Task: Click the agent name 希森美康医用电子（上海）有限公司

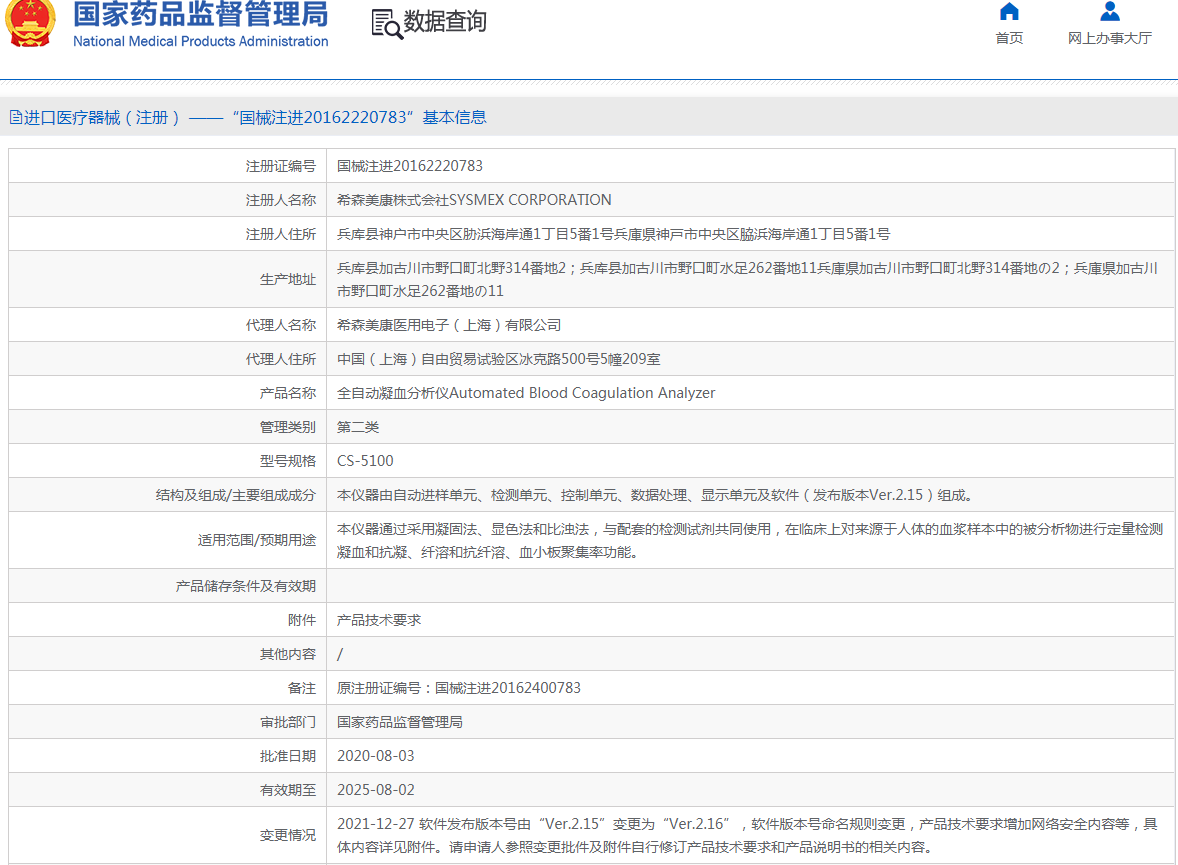Action: 449,325
